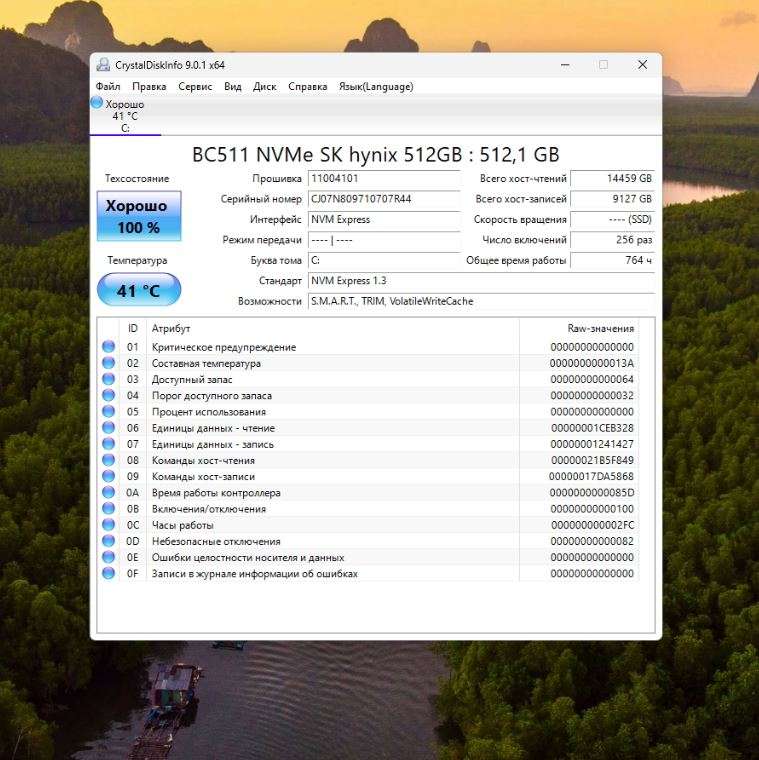Viewport: 759px width, 760px height.
Task: Click the status orb beside Процент использования
Action: pos(108,412)
